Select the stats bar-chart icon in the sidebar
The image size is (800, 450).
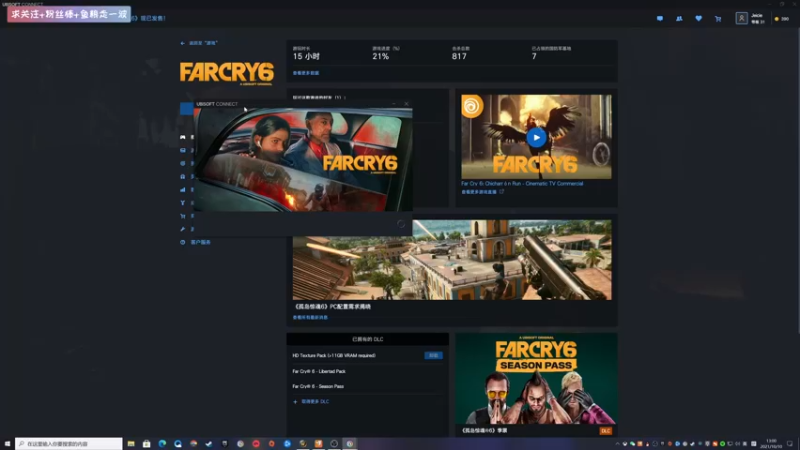coord(183,190)
